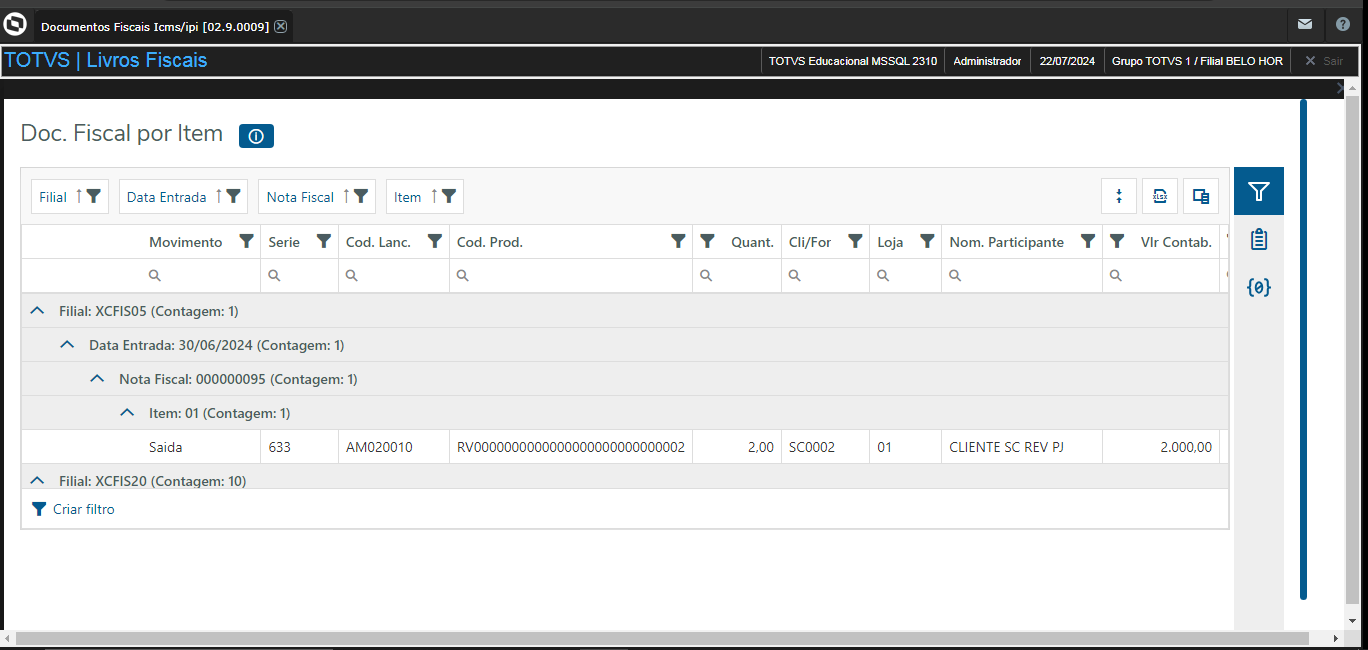Click the Cod. Lanc. filter search field
1368x650 pixels.
pyautogui.click(x=394, y=275)
